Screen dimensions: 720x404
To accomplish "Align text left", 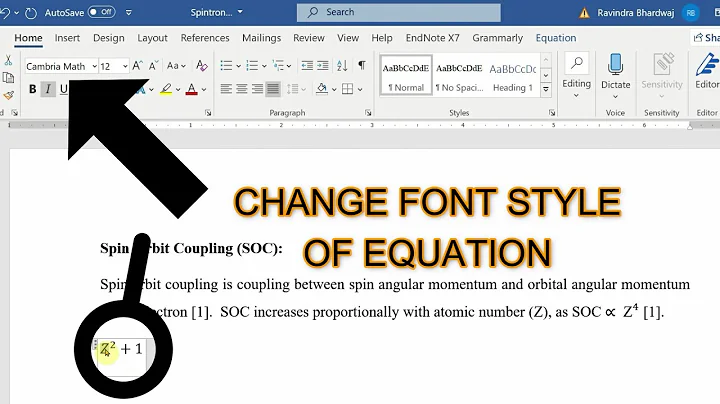I will [x=225, y=89].
